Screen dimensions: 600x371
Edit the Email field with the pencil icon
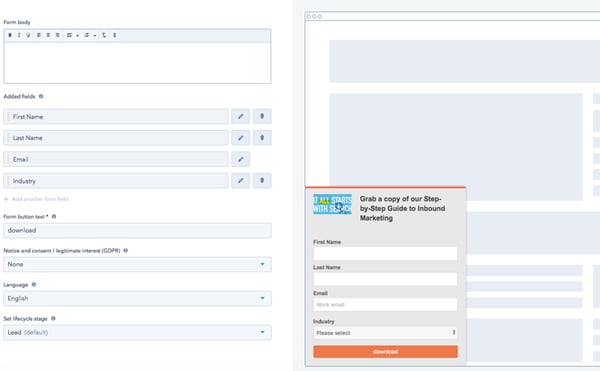pos(240,159)
